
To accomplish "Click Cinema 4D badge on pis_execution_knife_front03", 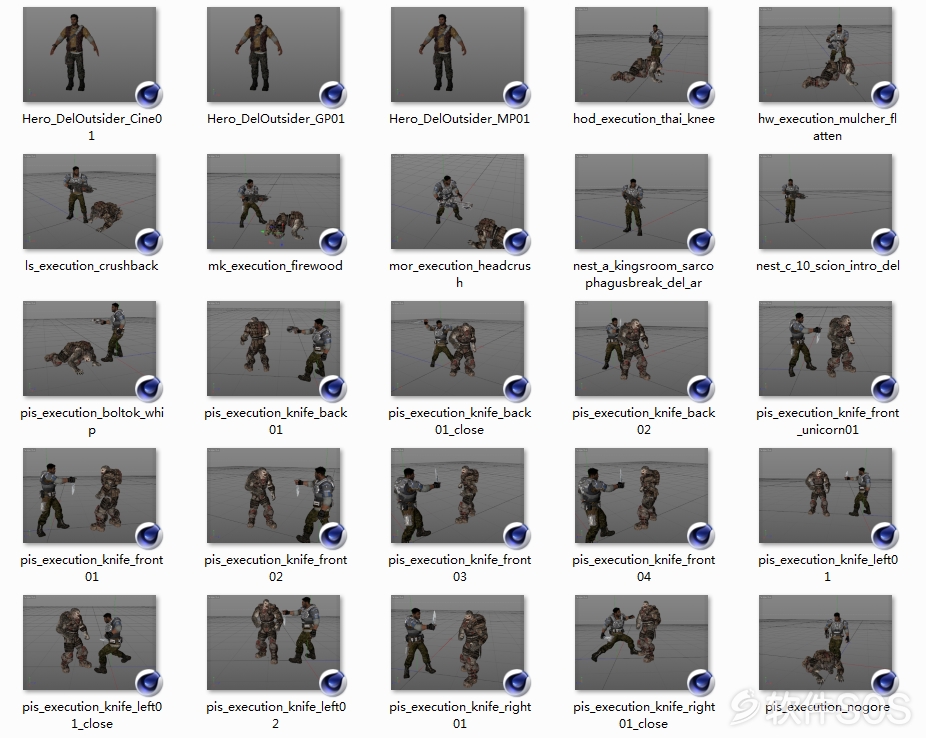I will pos(517,536).
